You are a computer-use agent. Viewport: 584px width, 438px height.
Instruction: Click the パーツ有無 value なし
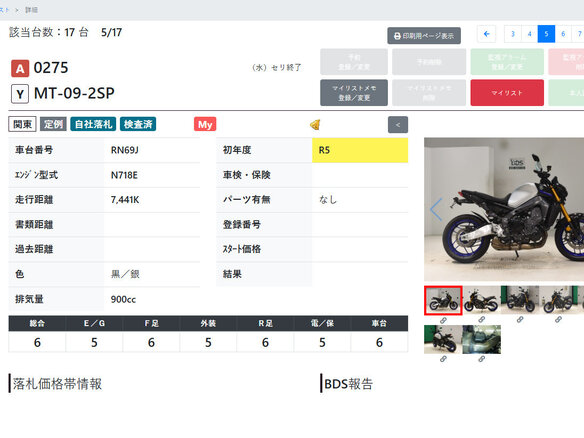328,200
